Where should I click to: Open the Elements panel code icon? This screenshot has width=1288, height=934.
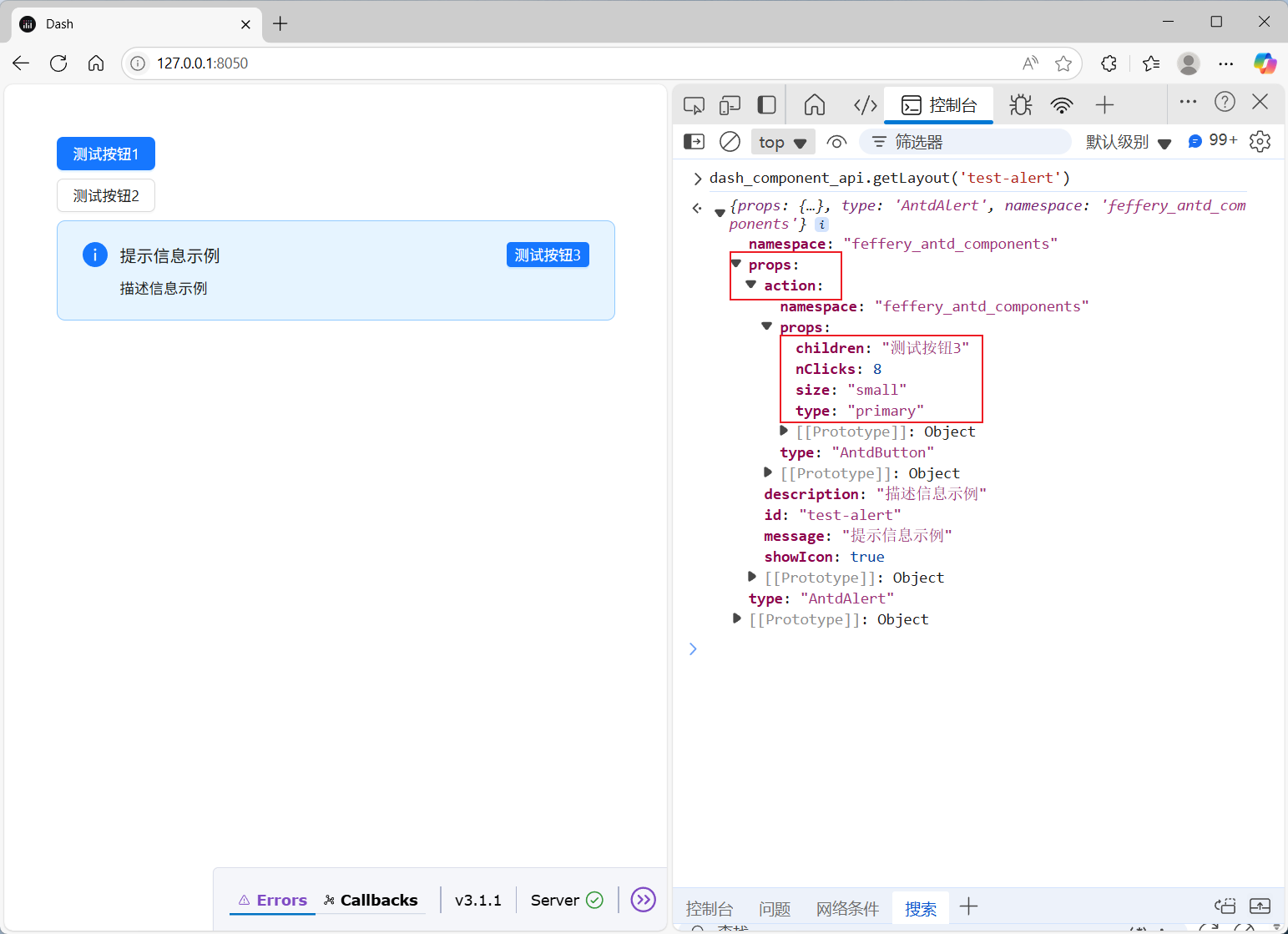866,104
